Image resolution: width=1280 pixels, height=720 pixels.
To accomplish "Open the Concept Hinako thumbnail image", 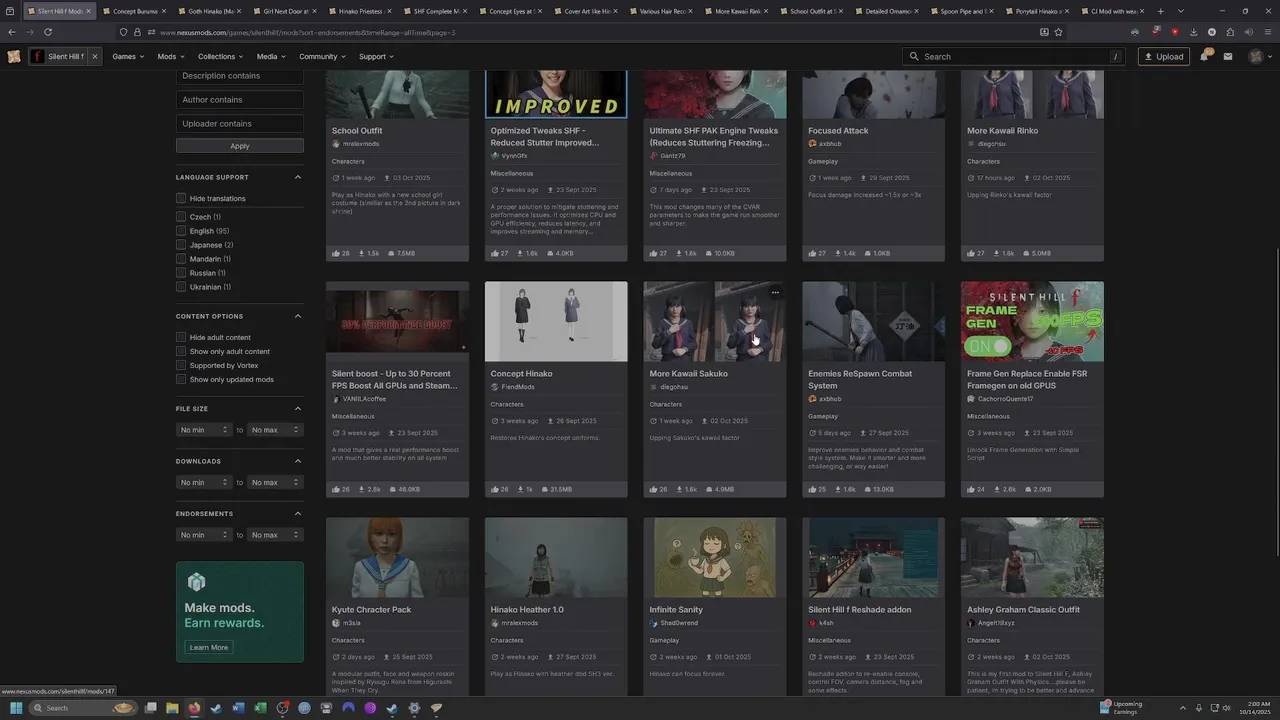I will coord(556,321).
